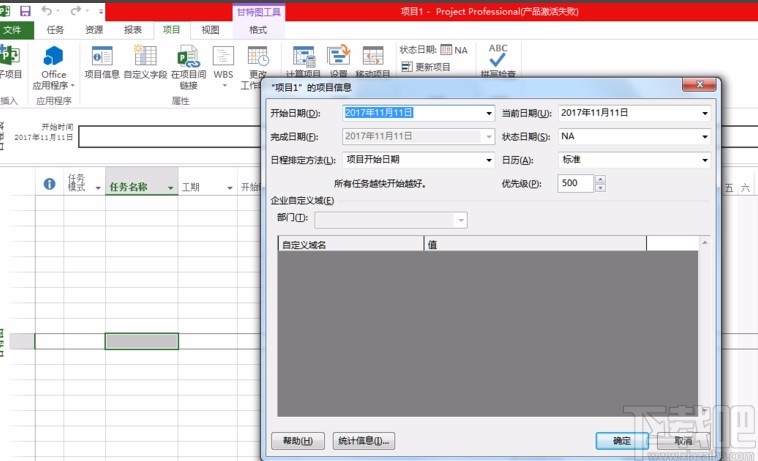
Task: Open the 状态日期 NA dropdown in dialog
Action: click(x=705, y=137)
